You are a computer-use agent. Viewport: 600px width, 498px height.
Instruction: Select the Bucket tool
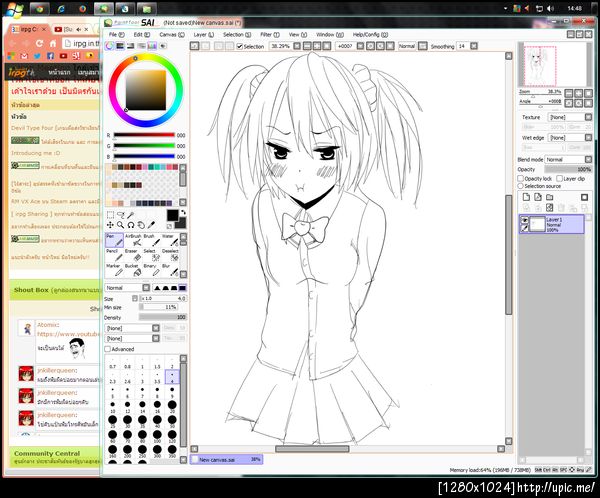click(x=133, y=270)
